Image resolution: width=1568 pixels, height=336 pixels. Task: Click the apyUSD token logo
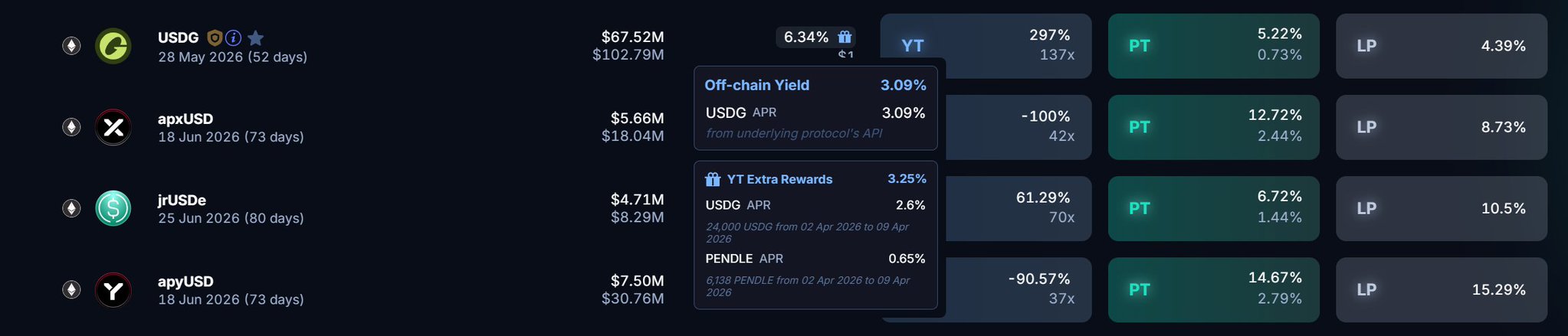(113, 290)
